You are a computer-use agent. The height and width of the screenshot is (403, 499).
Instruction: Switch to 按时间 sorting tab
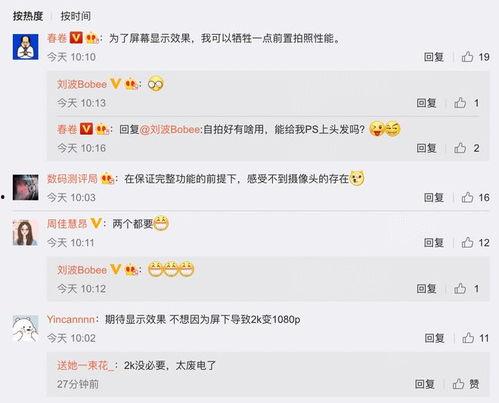coord(76,16)
